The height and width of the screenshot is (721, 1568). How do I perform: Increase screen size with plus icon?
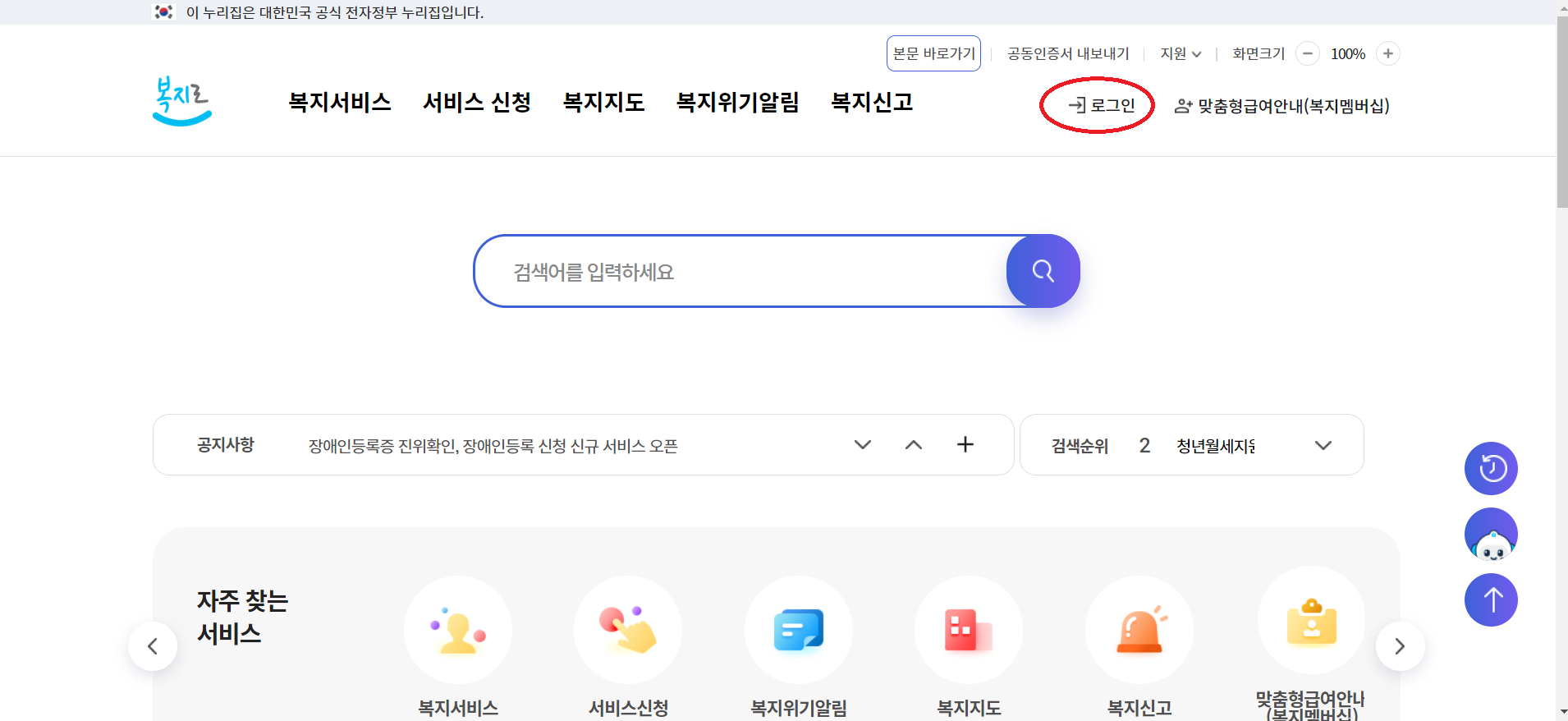(x=1388, y=53)
